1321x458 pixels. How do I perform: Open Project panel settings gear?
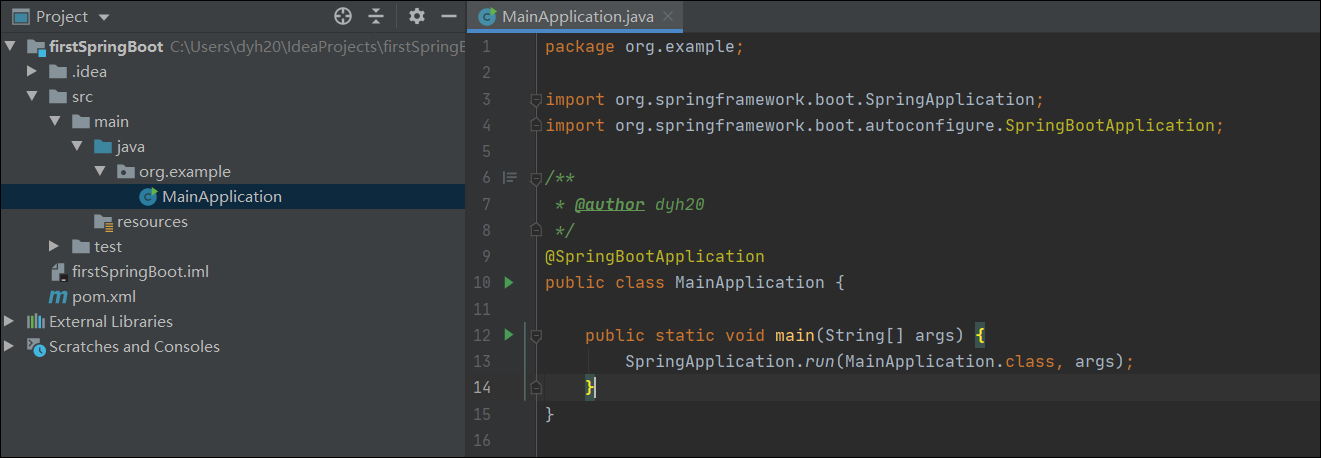pyautogui.click(x=417, y=16)
